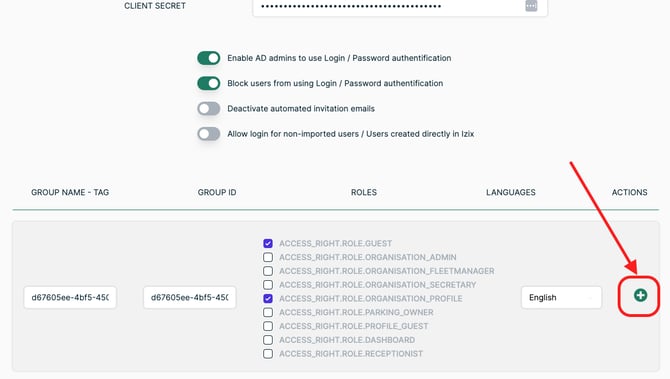Open the English language dropdown

point(561,297)
